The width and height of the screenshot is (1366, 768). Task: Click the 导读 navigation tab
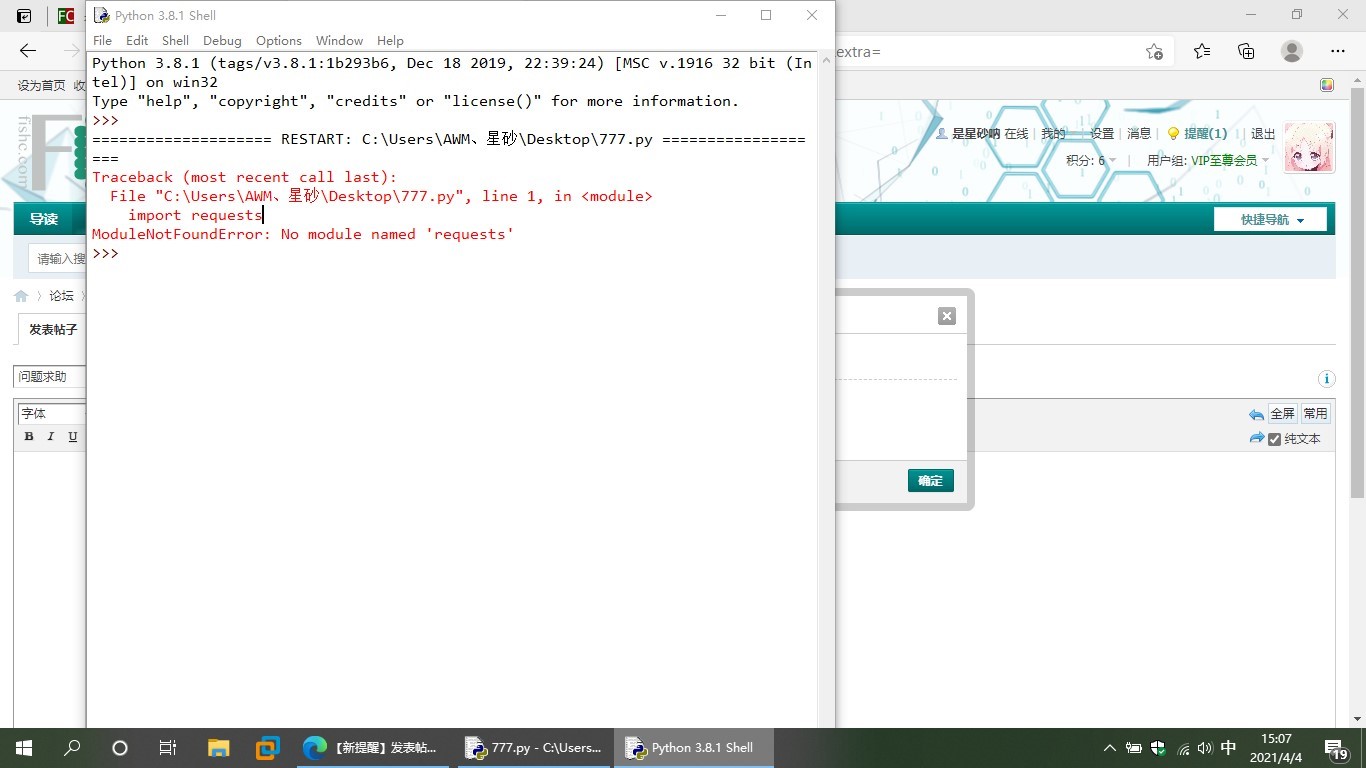[43, 219]
